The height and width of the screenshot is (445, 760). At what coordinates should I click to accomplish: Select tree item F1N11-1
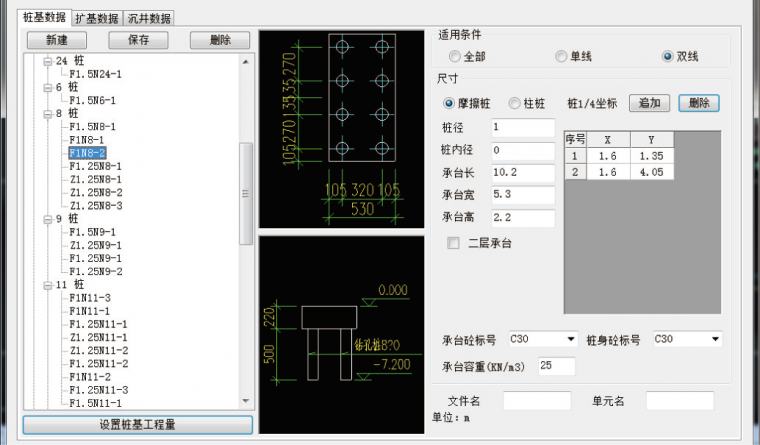[90, 311]
